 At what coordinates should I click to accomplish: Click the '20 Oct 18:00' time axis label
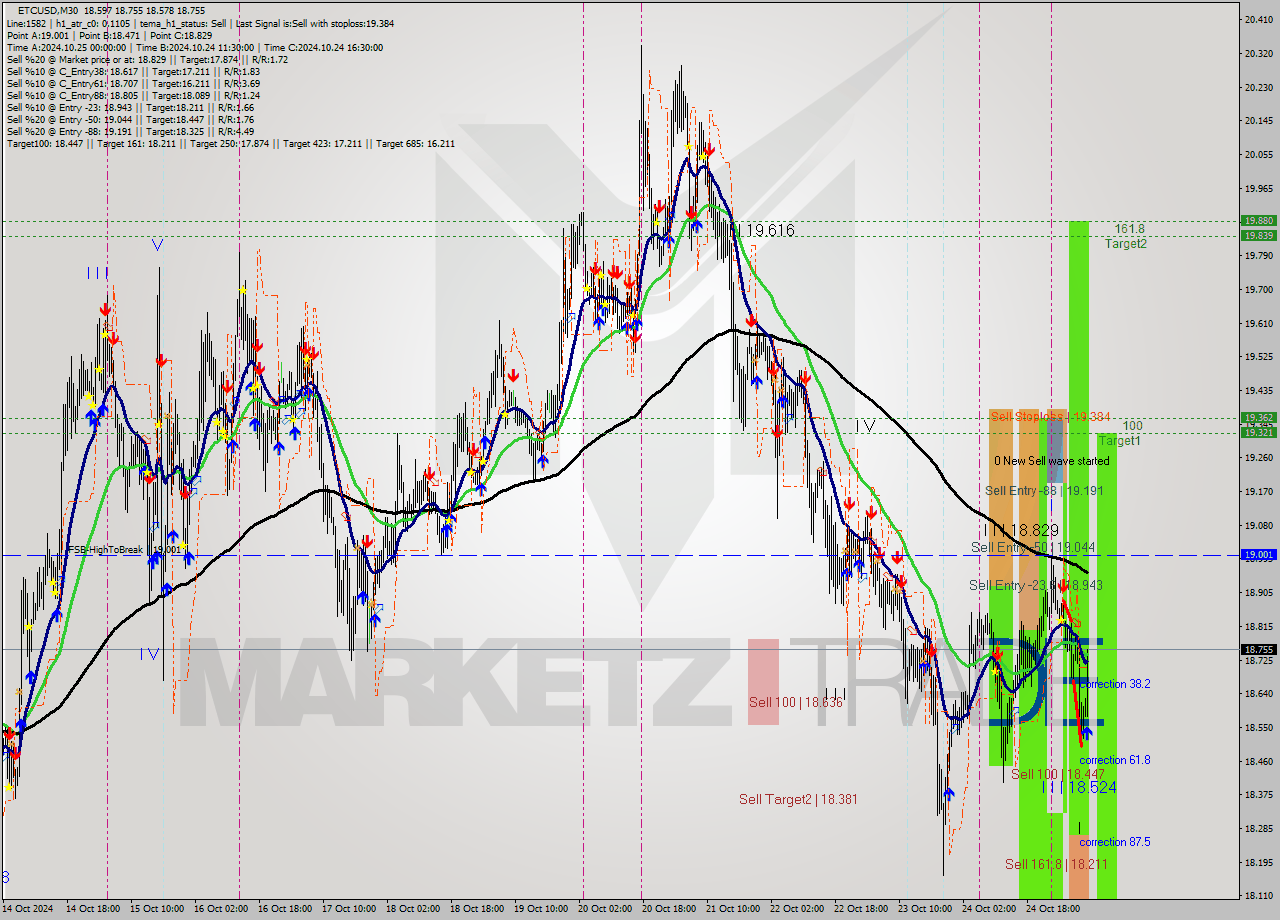coord(670,909)
